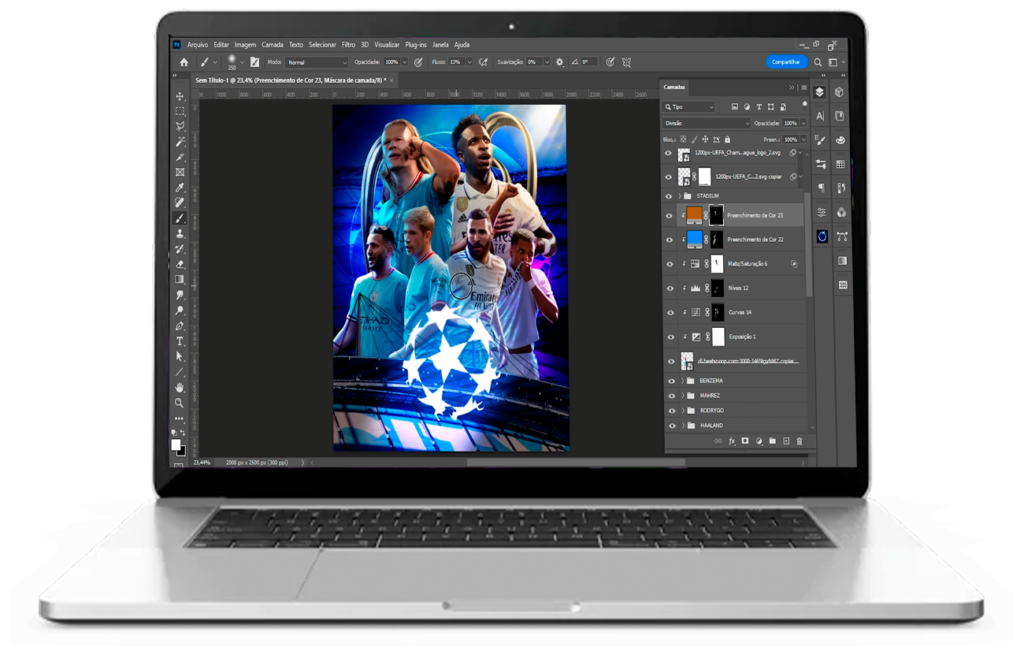Hide the Exposição 1 layer

[670, 337]
